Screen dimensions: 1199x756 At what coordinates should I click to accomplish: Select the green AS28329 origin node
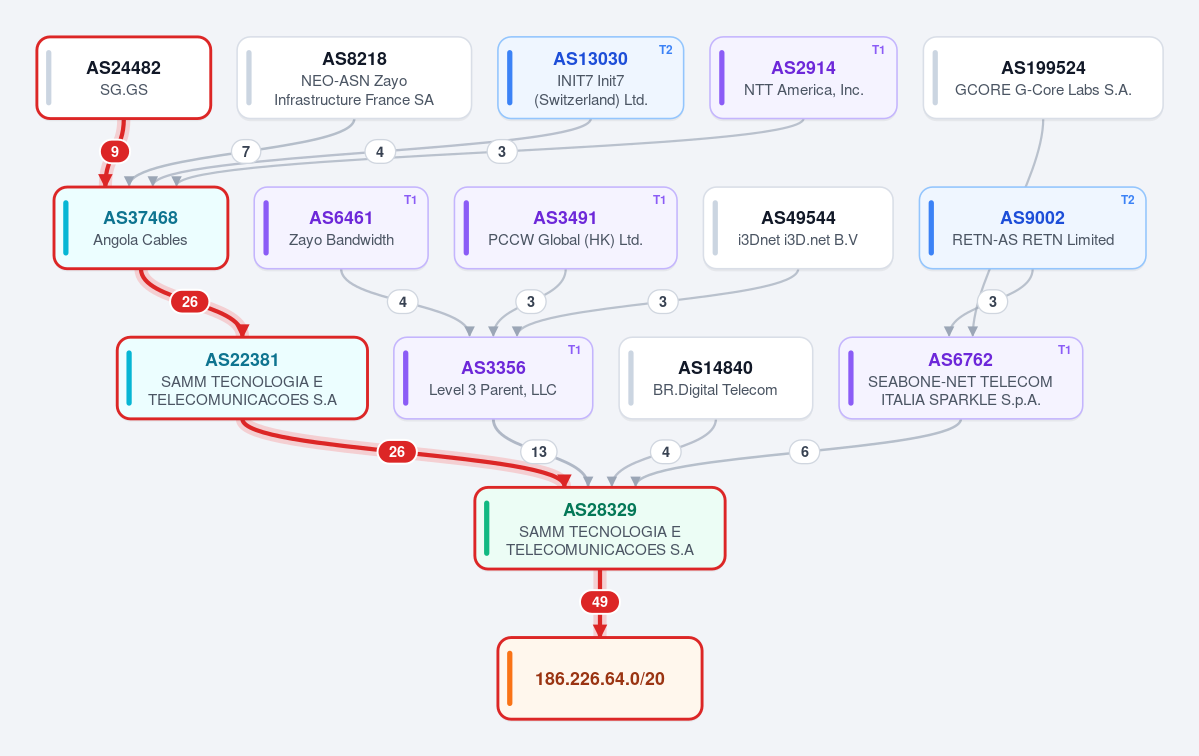click(x=600, y=528)
